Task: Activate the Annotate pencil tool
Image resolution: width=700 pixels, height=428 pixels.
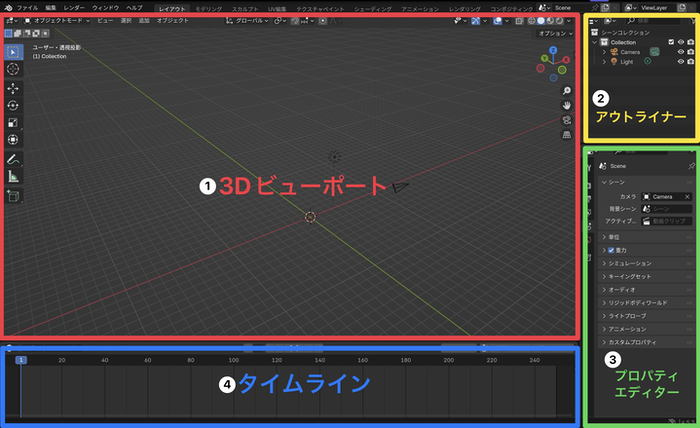Action: (x=12, y=158)
